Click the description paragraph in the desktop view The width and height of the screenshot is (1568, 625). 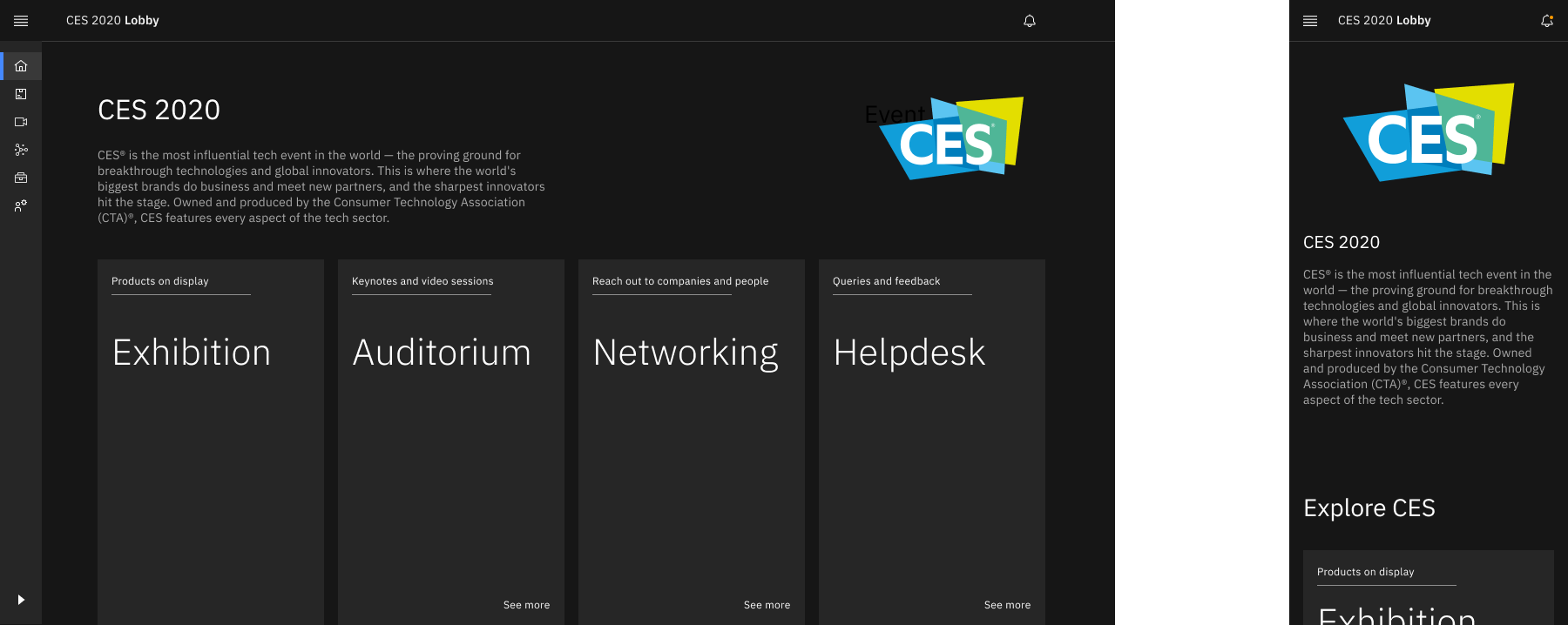click(x=321, y=186)
